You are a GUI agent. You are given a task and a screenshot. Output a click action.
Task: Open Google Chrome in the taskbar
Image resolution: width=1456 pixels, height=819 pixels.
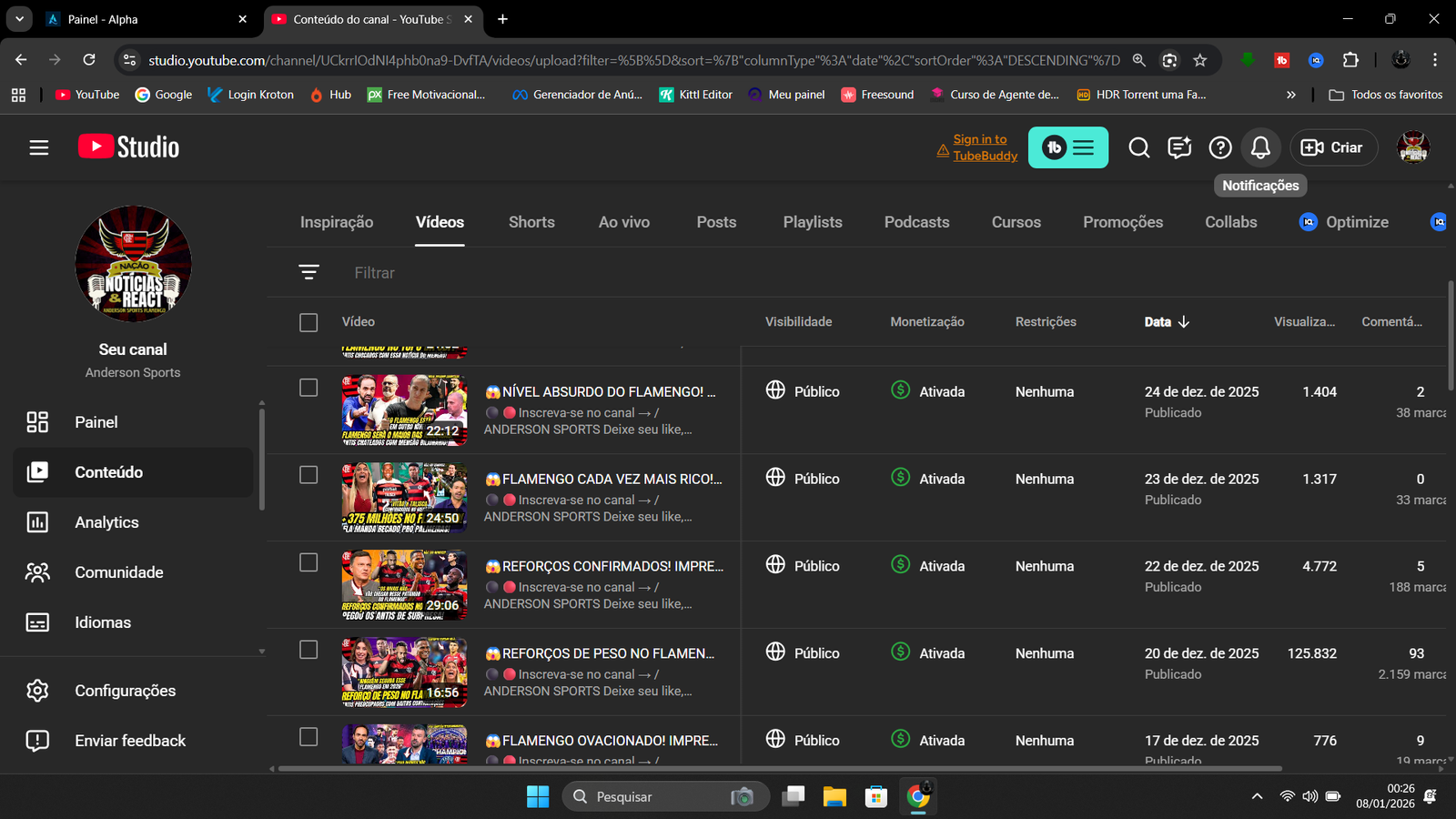[x=918, y=797]
